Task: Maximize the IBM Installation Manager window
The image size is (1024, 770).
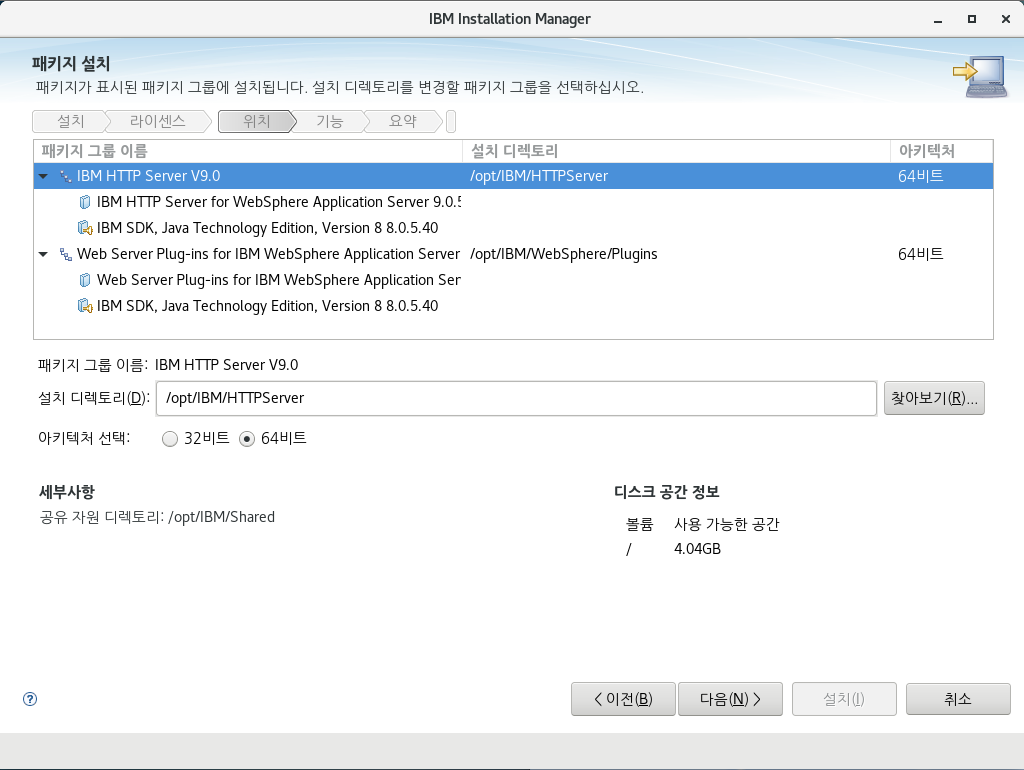Action: point(972,20)
